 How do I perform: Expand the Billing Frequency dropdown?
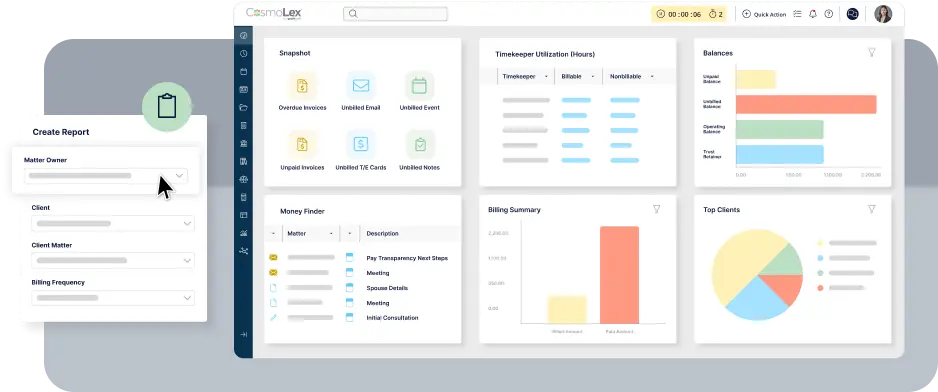[113, 297]
